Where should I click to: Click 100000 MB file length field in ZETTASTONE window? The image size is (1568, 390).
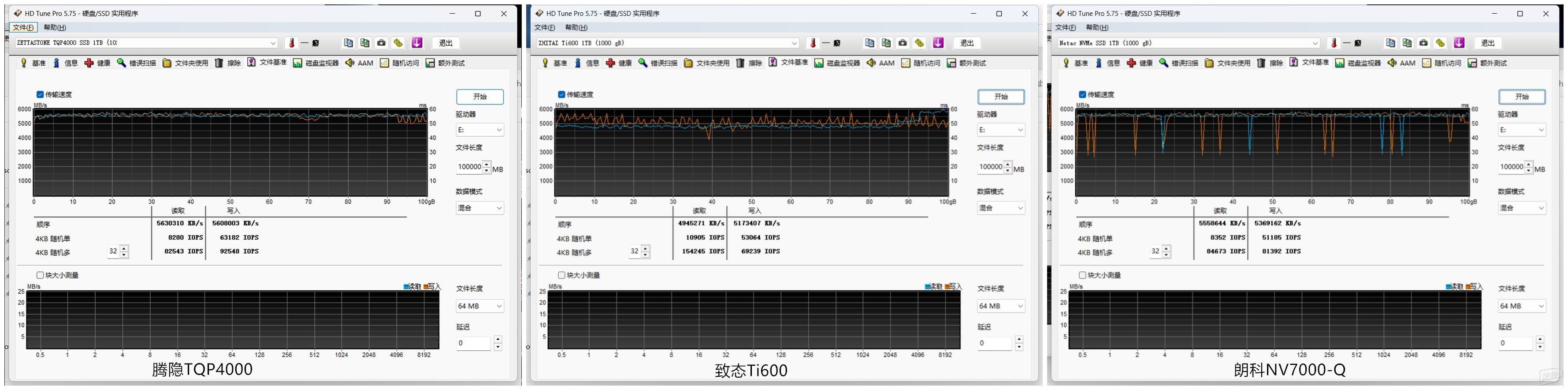pos(469,167)
